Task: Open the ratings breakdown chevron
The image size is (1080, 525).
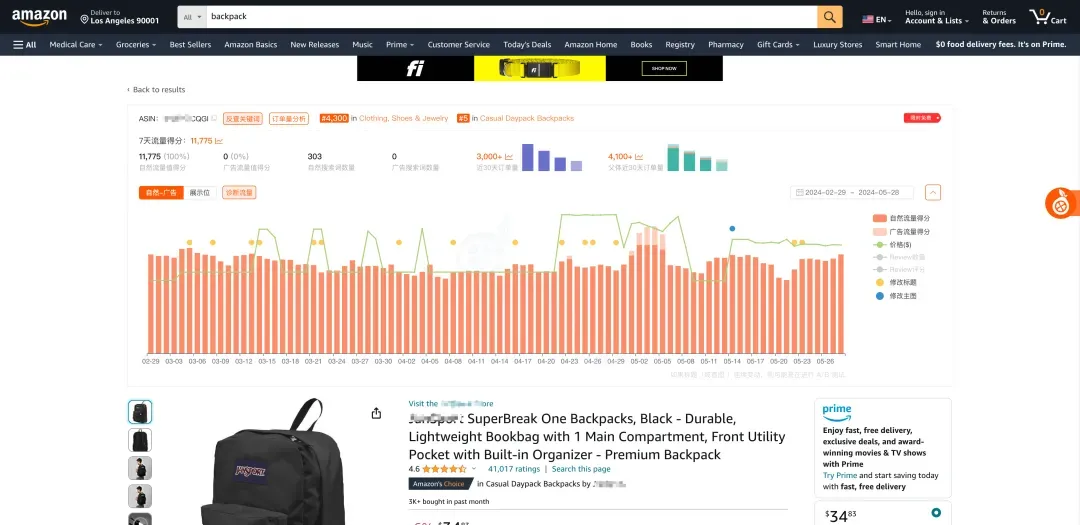Action: pos(474,469)
